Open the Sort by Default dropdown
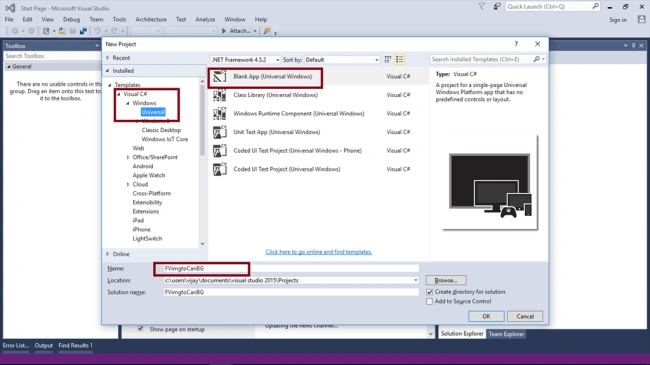The height and width of the screenshot is (365, 650). 342,60
